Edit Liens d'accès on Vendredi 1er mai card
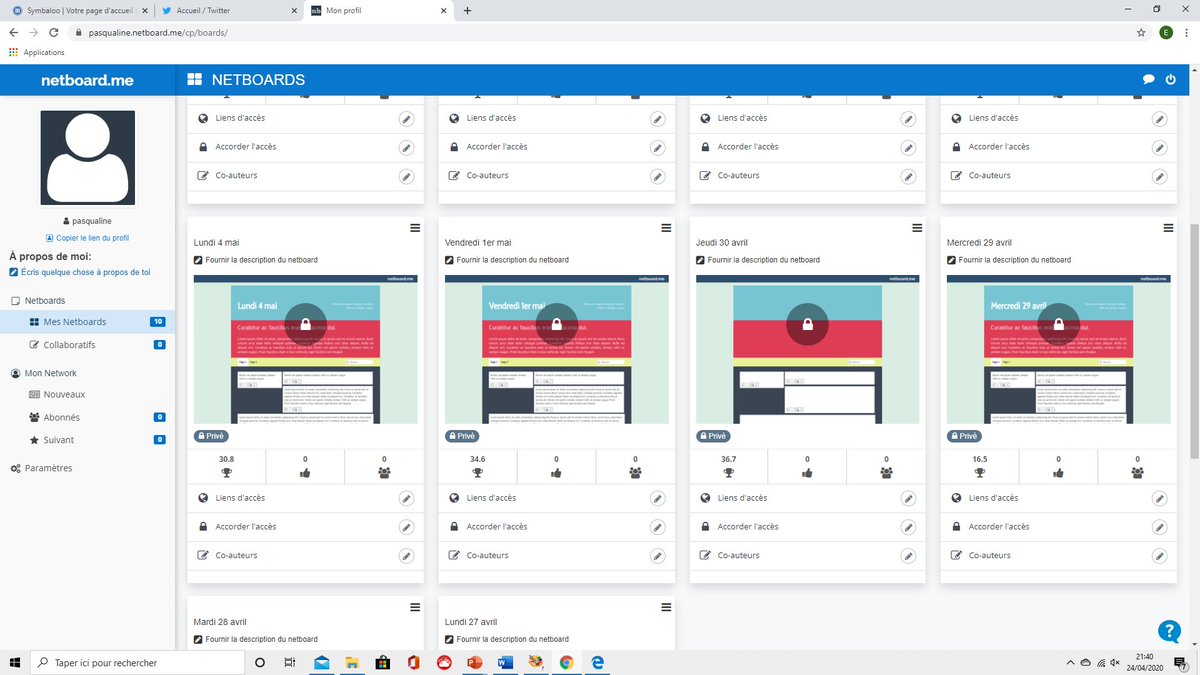 tap(657, 498)
